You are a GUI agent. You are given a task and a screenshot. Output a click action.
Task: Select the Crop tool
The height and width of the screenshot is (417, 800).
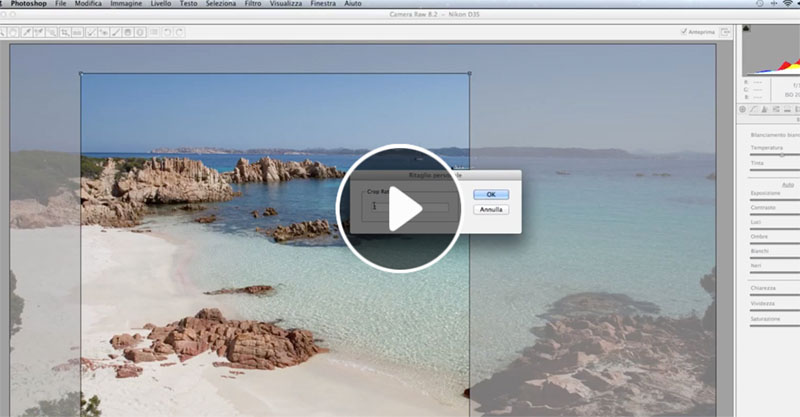click(65, 33)
